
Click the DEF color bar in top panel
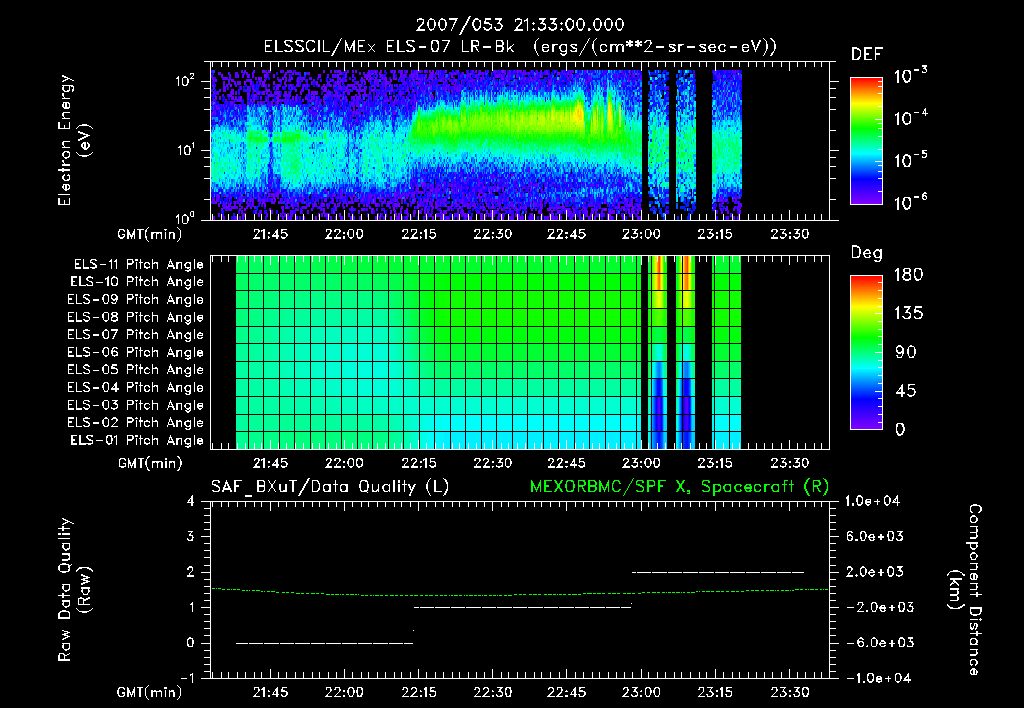[x=867, y=141]
